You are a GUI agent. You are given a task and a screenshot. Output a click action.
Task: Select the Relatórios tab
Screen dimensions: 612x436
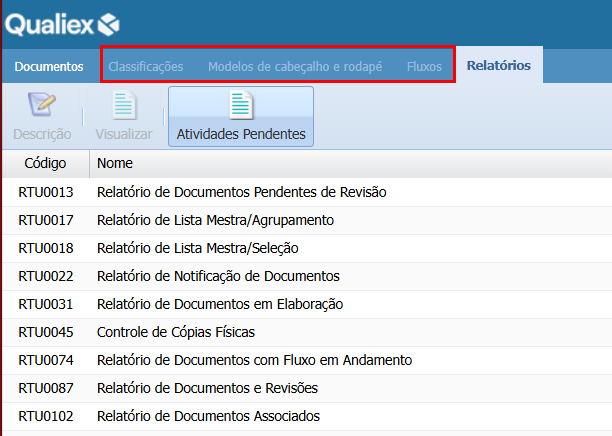pyautogui.click(x=499, y=67)
